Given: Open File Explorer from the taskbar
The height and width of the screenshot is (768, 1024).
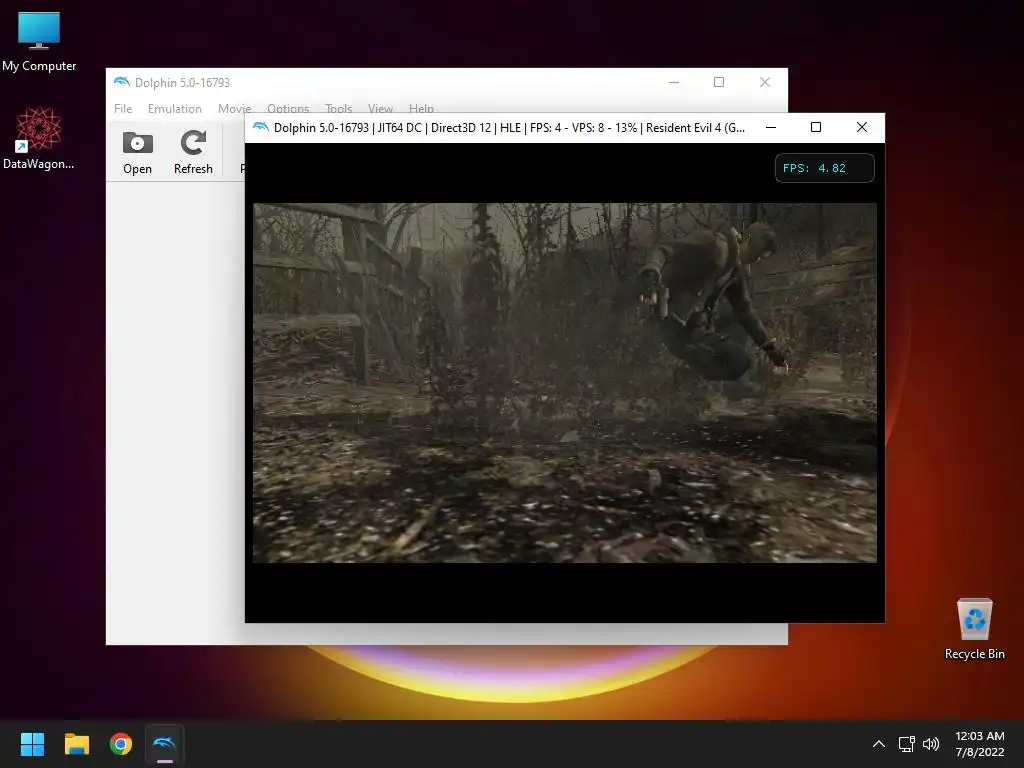Looking at the screenshot, I should pos(76,744).
